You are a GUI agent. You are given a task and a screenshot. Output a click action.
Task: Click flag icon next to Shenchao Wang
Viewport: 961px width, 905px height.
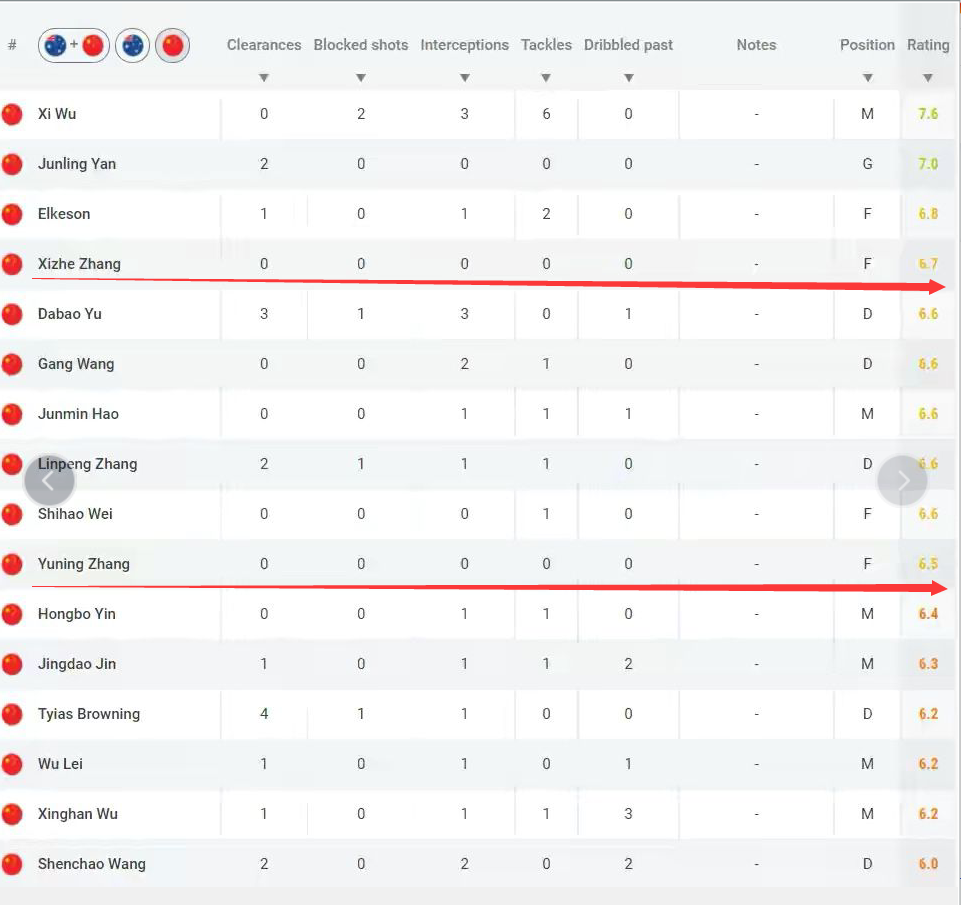pyautogui.click(x=12, y=864)
